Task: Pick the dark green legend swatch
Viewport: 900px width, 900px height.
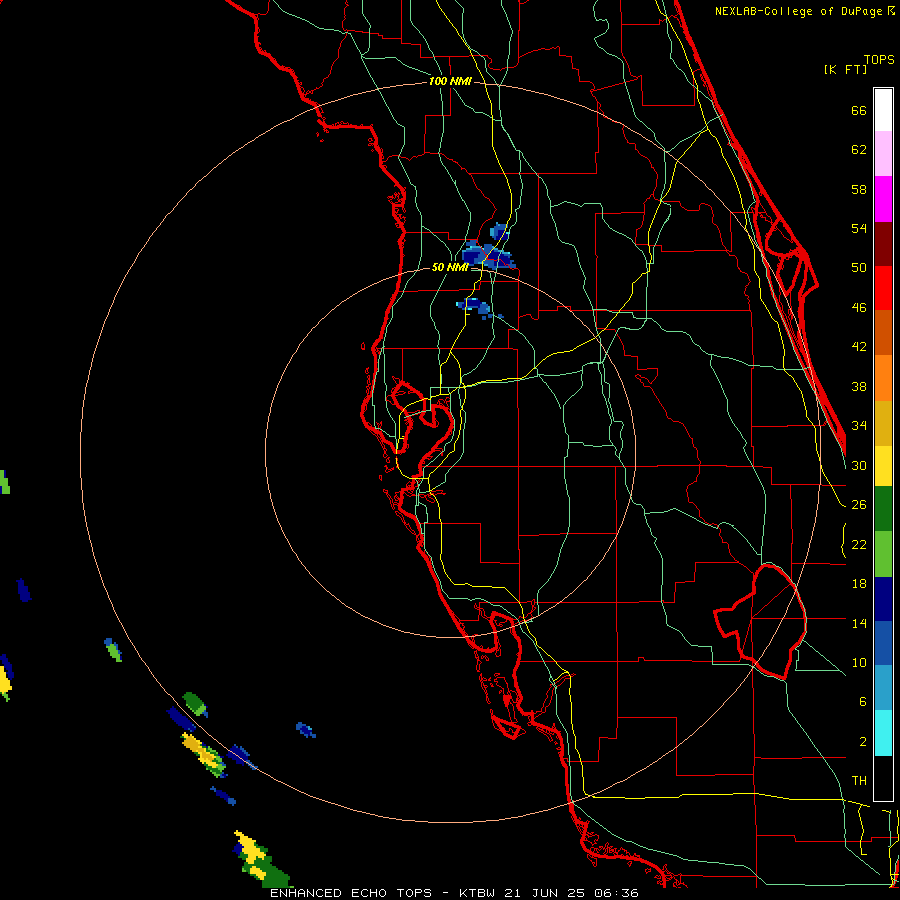Action: tap(883, 509)
